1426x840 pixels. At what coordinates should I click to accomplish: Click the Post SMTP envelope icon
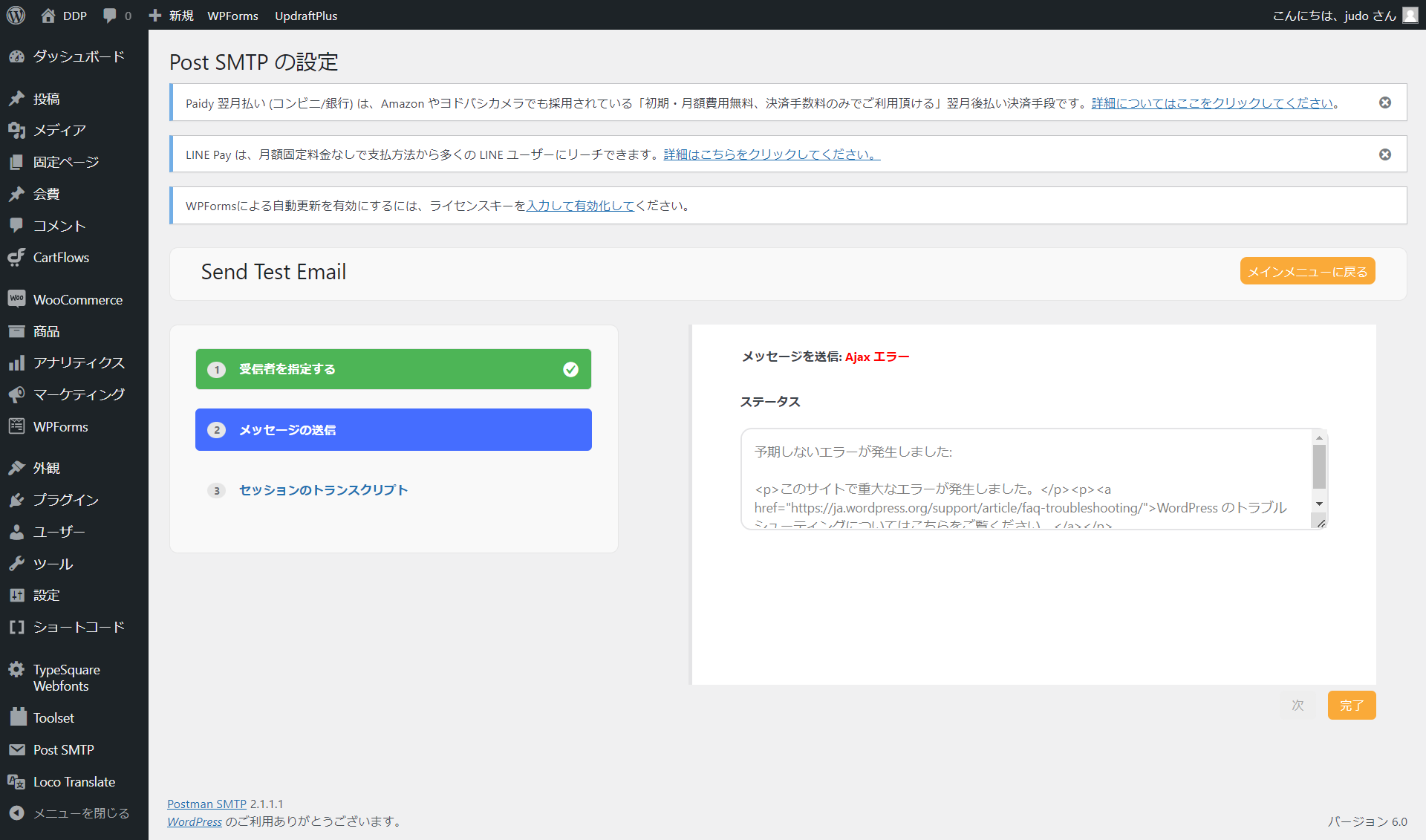(16, 750)
